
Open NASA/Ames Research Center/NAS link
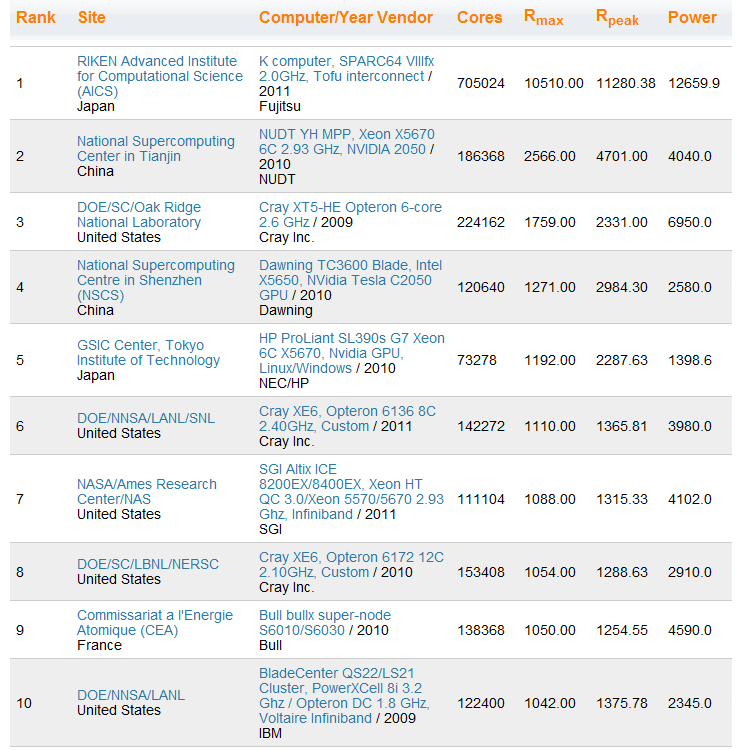[x=147, y=492]
